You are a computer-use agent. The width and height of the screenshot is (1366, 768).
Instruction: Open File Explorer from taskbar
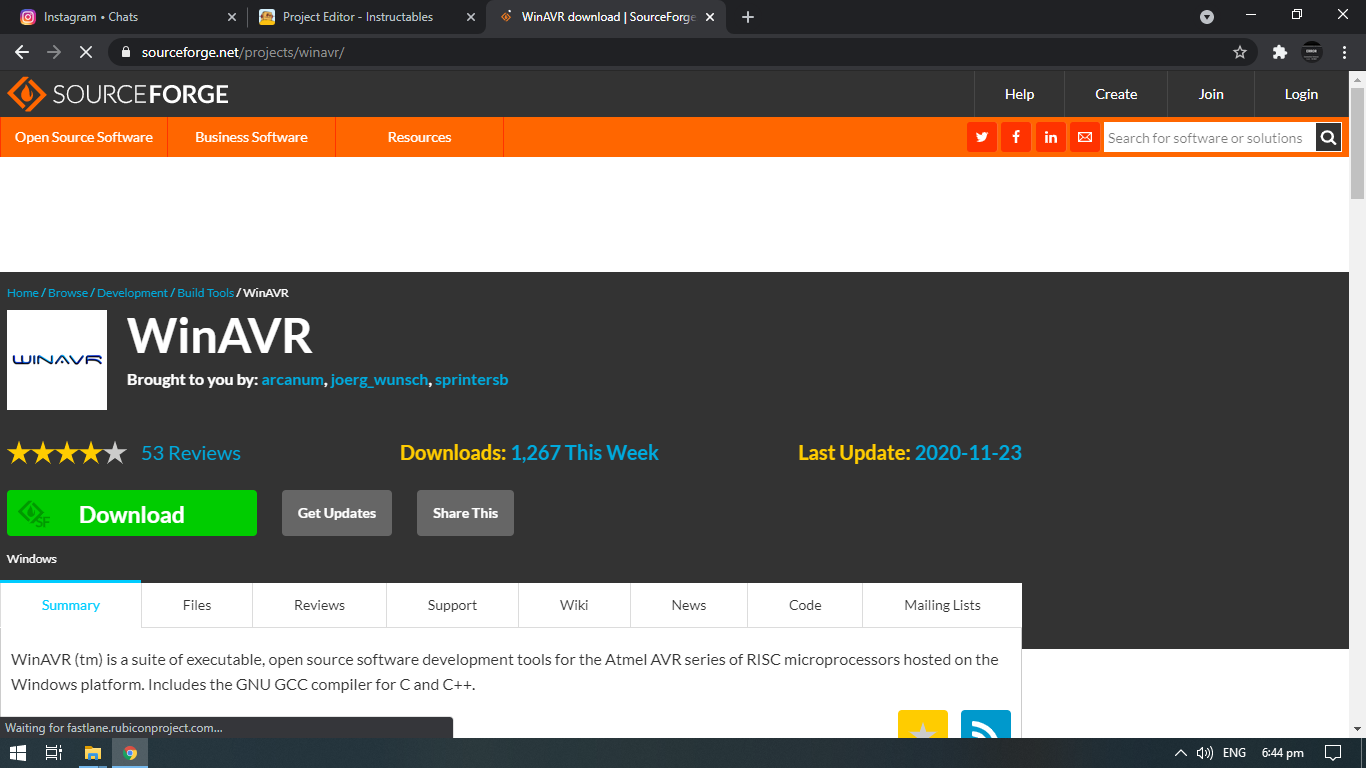click(x=93, y=753)
